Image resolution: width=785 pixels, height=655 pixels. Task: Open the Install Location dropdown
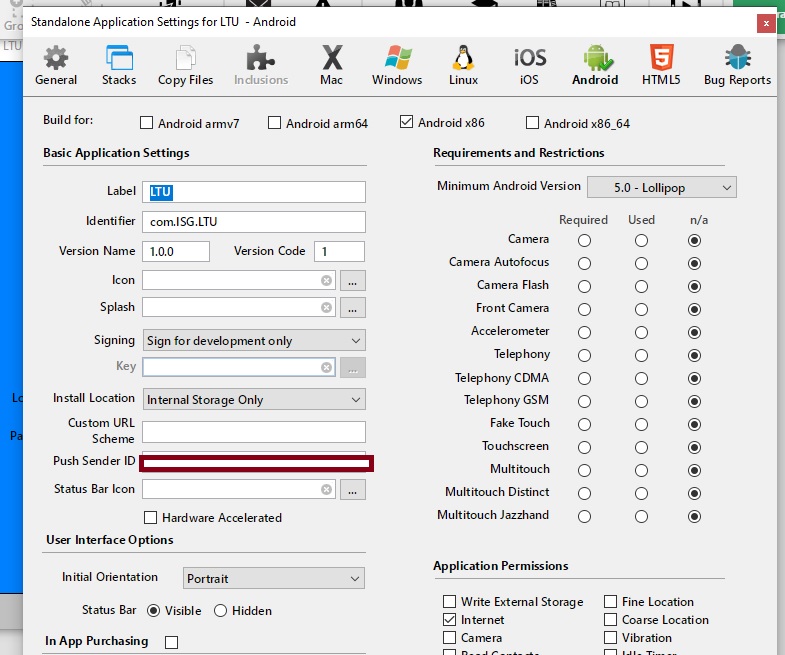tap(254, 400)
